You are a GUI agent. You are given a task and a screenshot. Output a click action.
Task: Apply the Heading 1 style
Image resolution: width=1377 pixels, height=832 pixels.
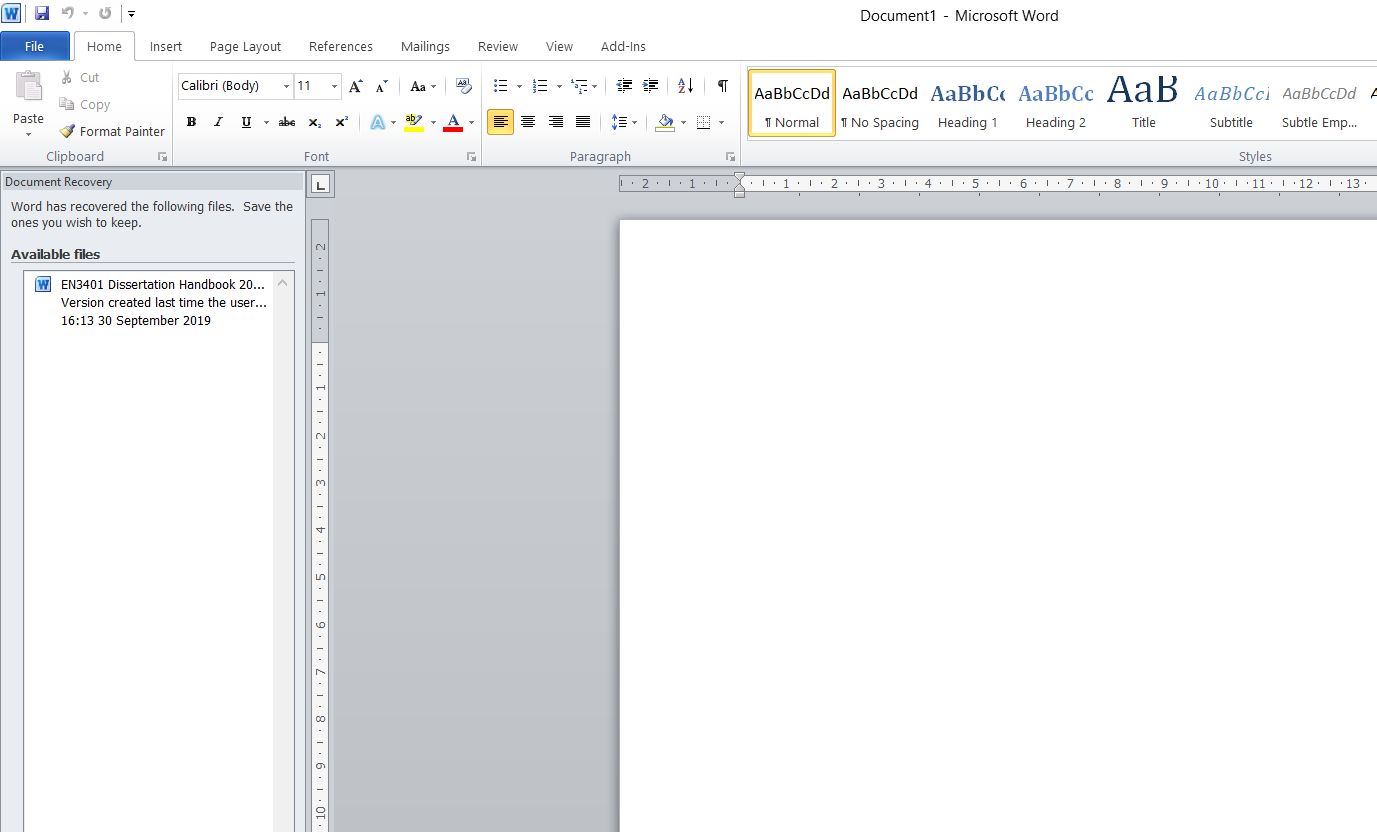tap(968, 102)
